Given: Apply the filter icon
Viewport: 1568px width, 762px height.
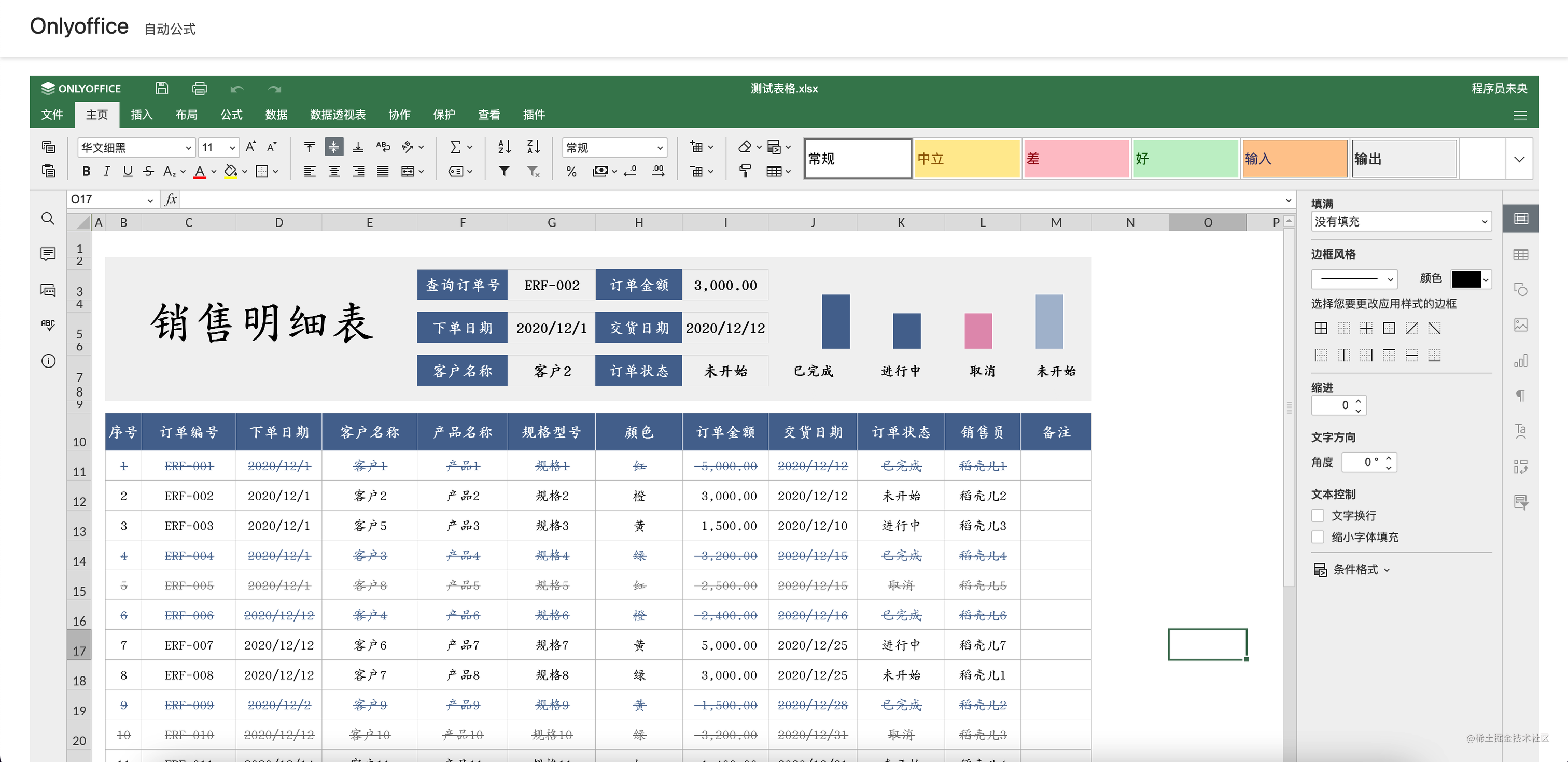Looking at the screenshot, I should click(503, 171).
